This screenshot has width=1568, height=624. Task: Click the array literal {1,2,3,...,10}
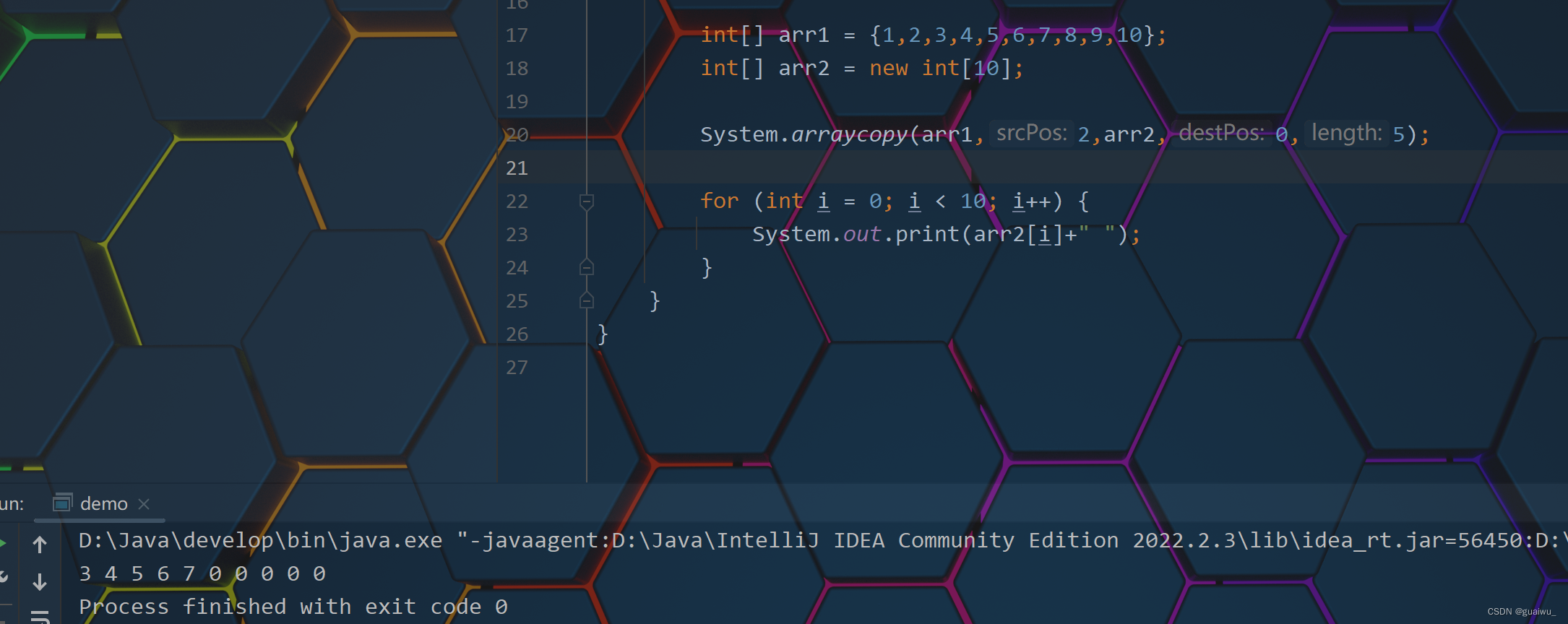point(1012,35)
